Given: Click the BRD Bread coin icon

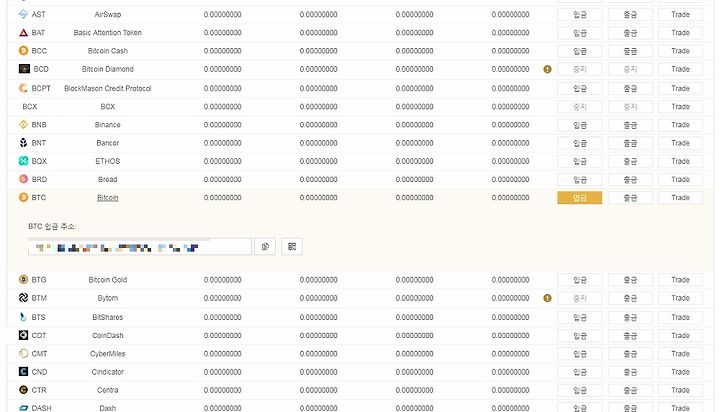Looking at the screenshot, I should click(23, 179).
